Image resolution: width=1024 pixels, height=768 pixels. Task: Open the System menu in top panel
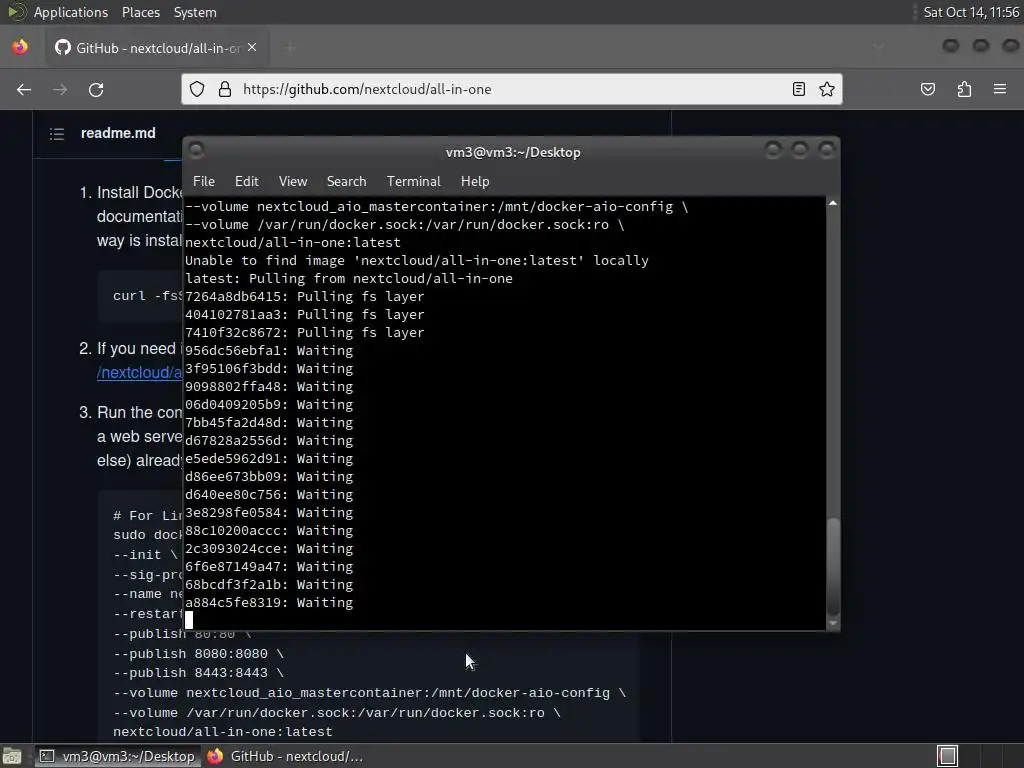coord(195,12)
